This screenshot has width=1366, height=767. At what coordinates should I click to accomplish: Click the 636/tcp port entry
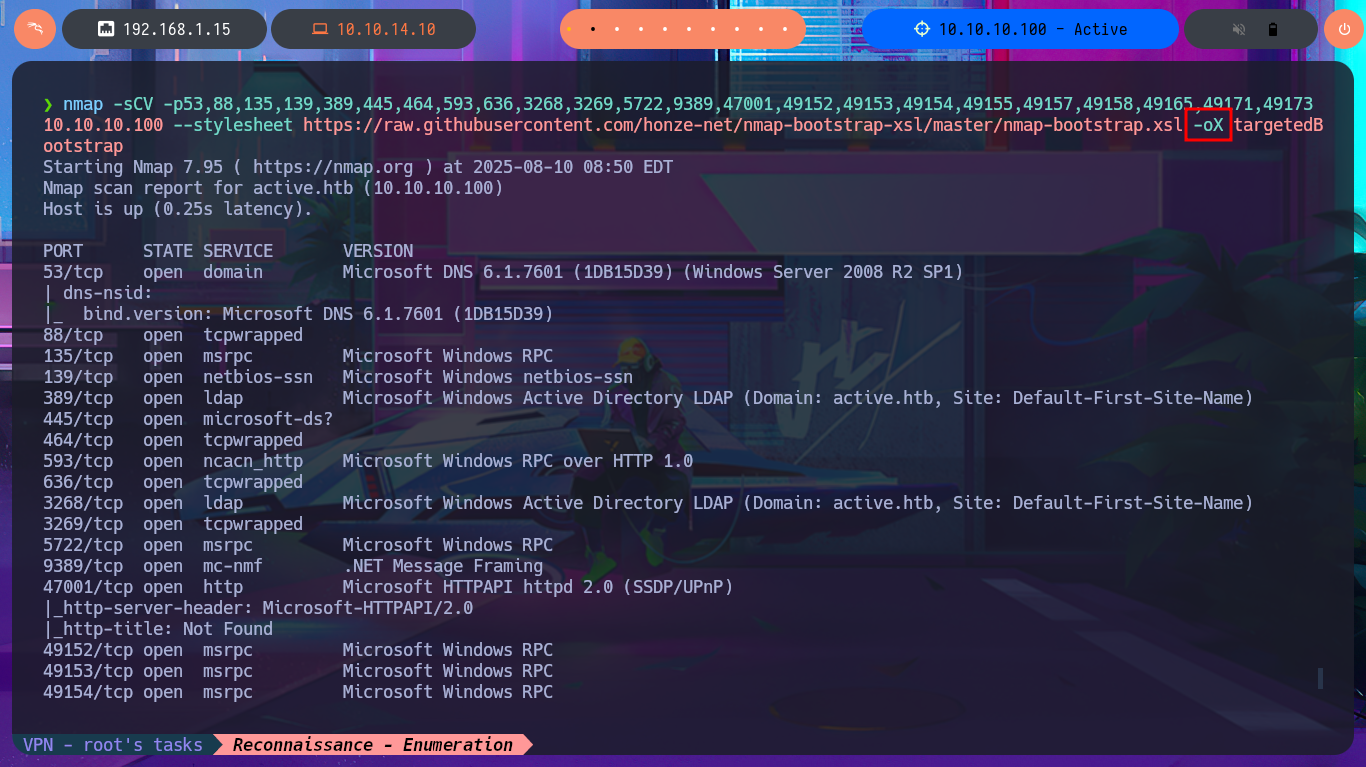[x=78, y=482]
